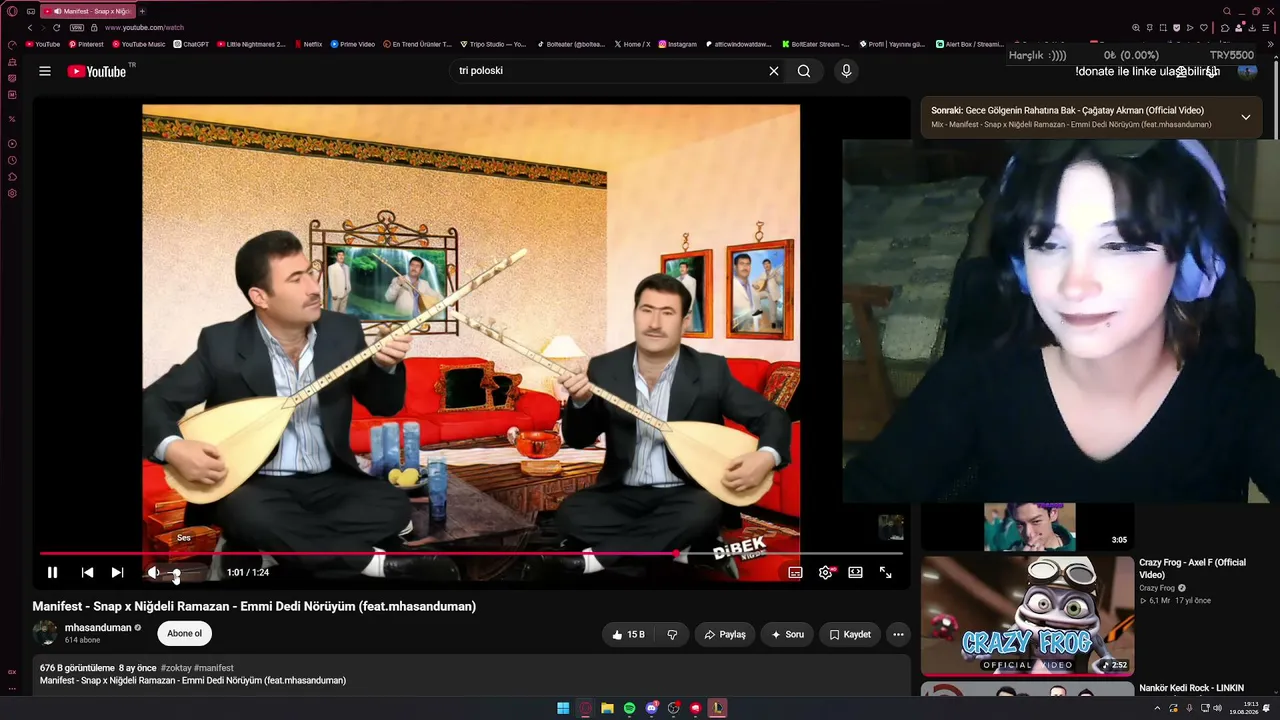
Task: Open the #zoktay hashtag link
Action: tap(175, 668)
